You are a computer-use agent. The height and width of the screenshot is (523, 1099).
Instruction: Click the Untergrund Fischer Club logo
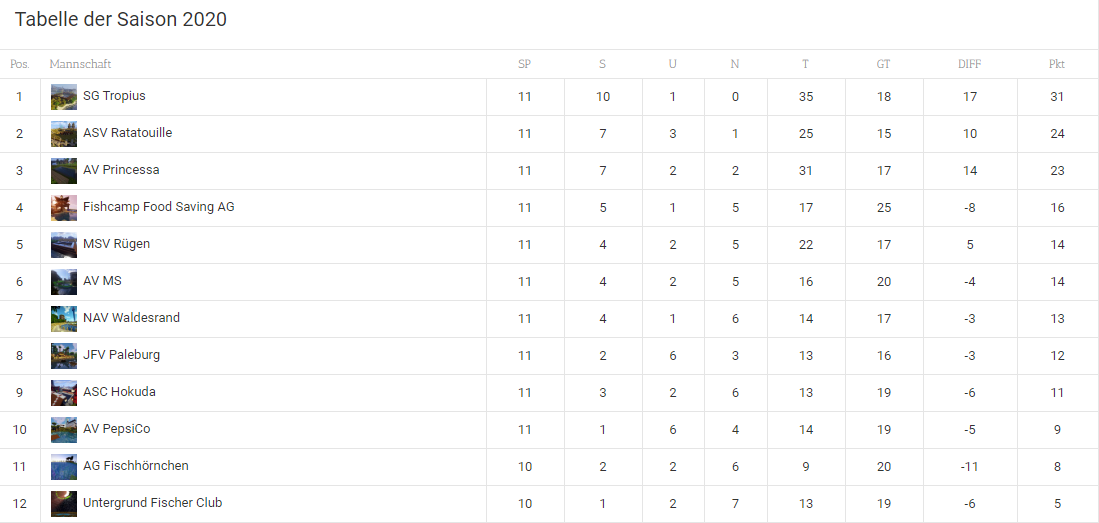click(x=64, y=504)
